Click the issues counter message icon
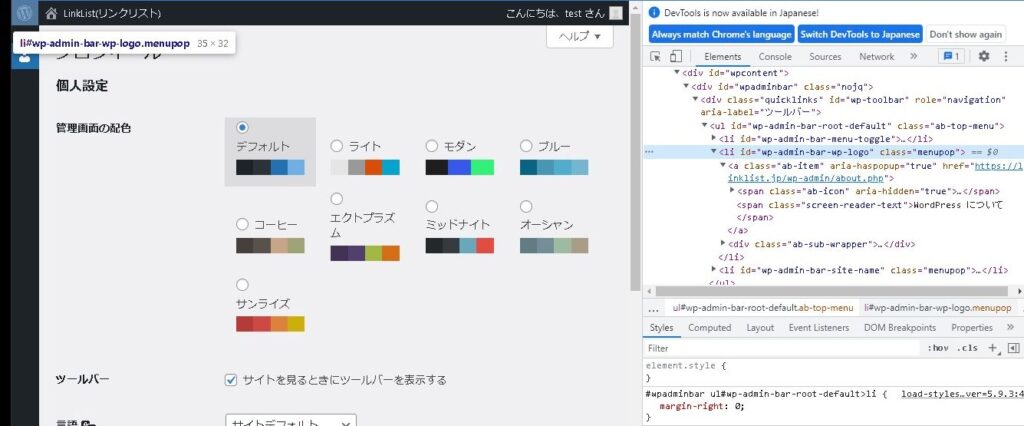The height and width of the screenshot is (426, 1024). click(x=950, y=57)
